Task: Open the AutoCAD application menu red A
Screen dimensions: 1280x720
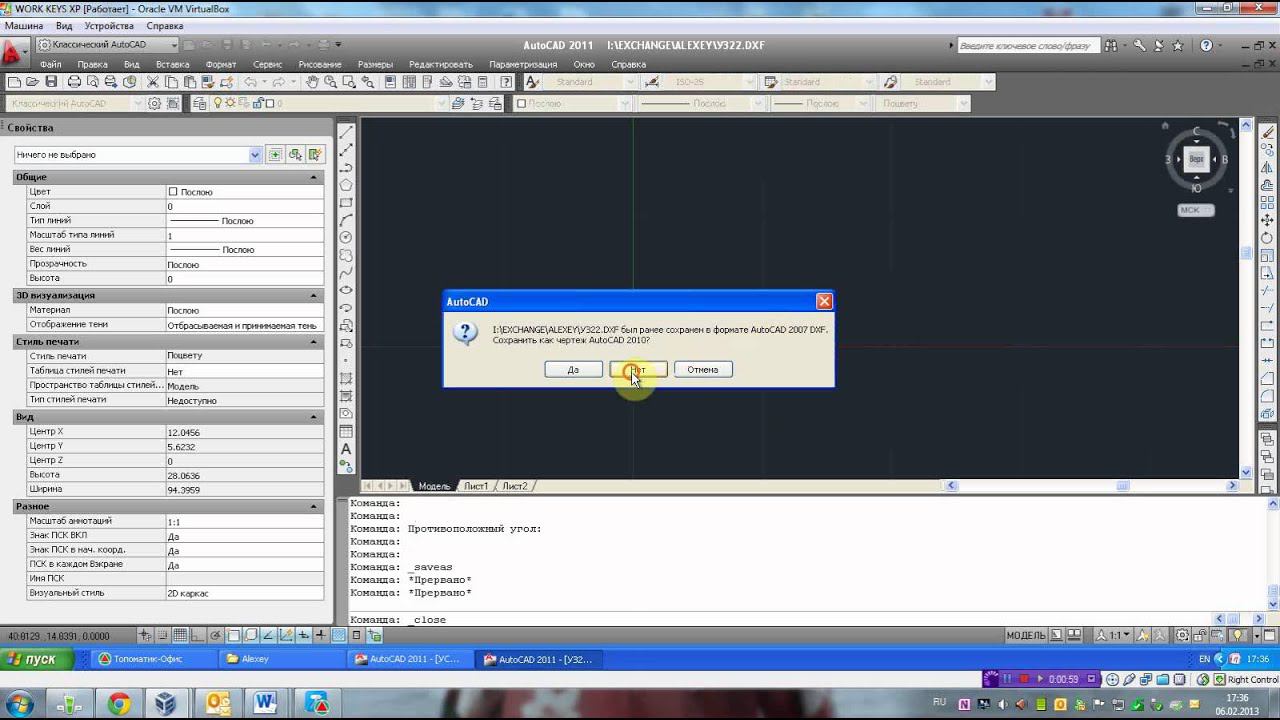Action: pyautogui.click(x=14, y=52)
